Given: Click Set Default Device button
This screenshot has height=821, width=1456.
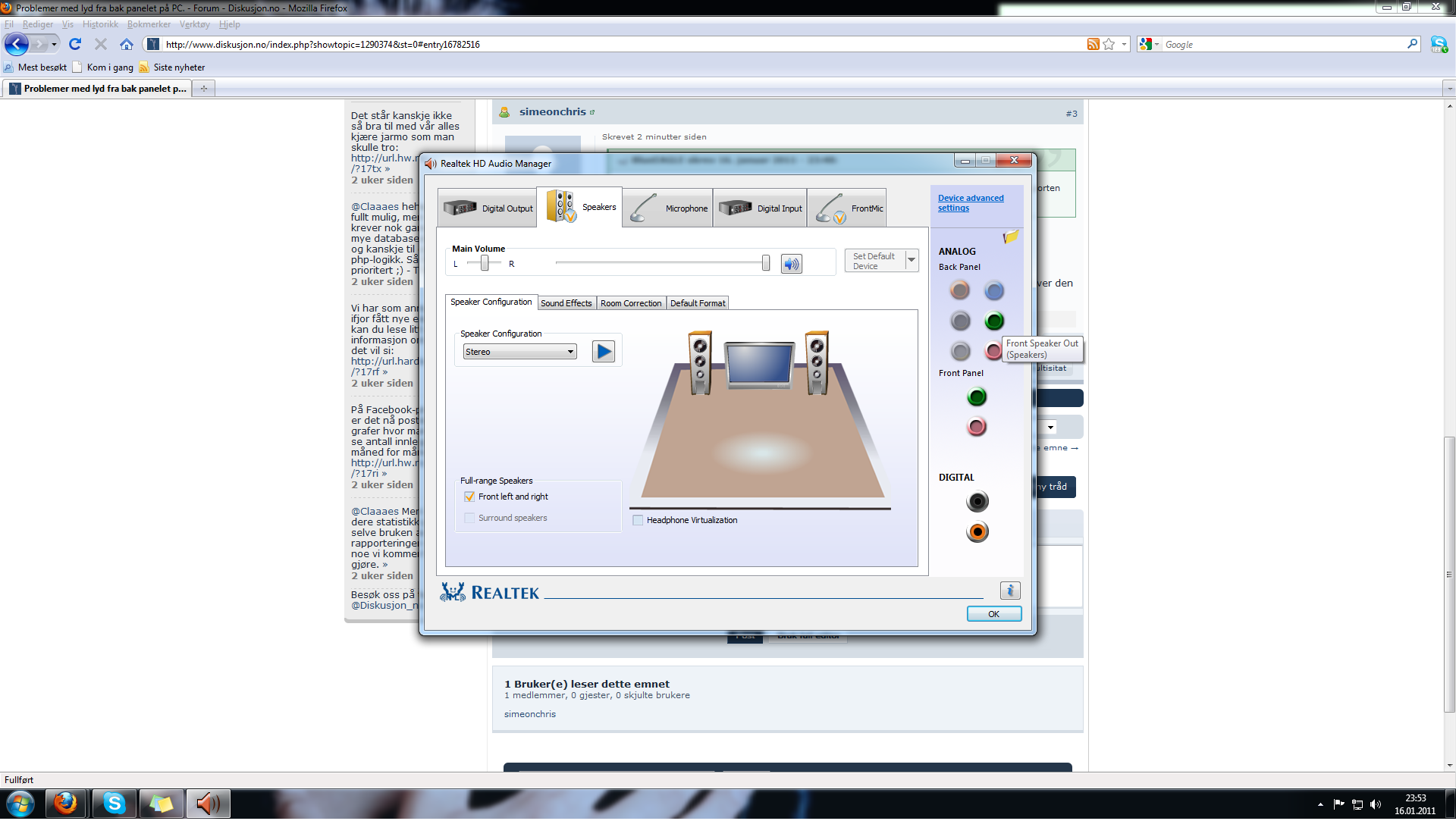Looking at the screenshot, I should [874, 261].
